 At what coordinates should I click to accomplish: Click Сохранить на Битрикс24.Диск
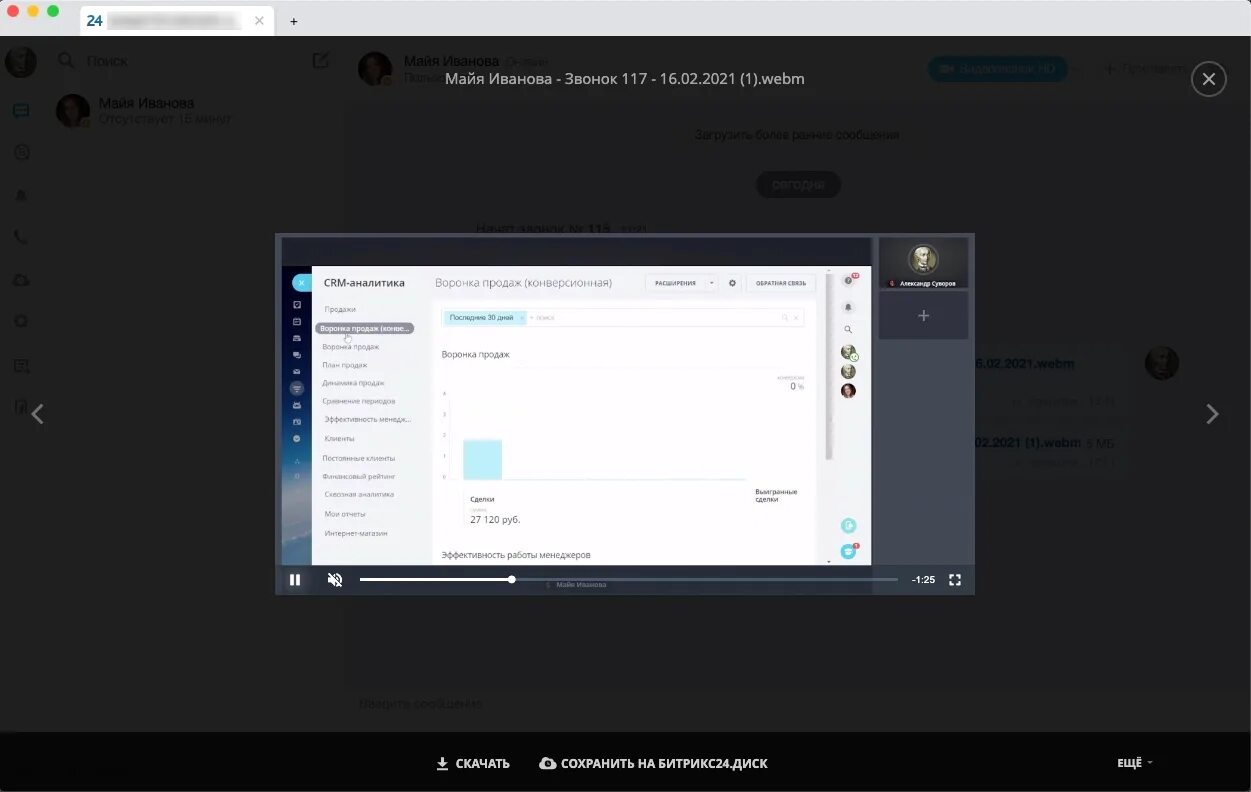653,763
